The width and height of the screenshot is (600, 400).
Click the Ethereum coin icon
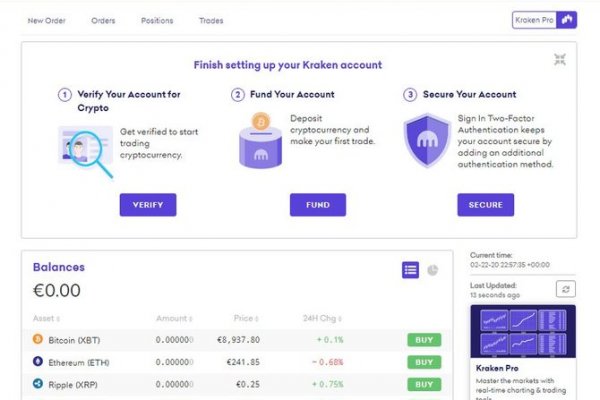tap(38, 362)
